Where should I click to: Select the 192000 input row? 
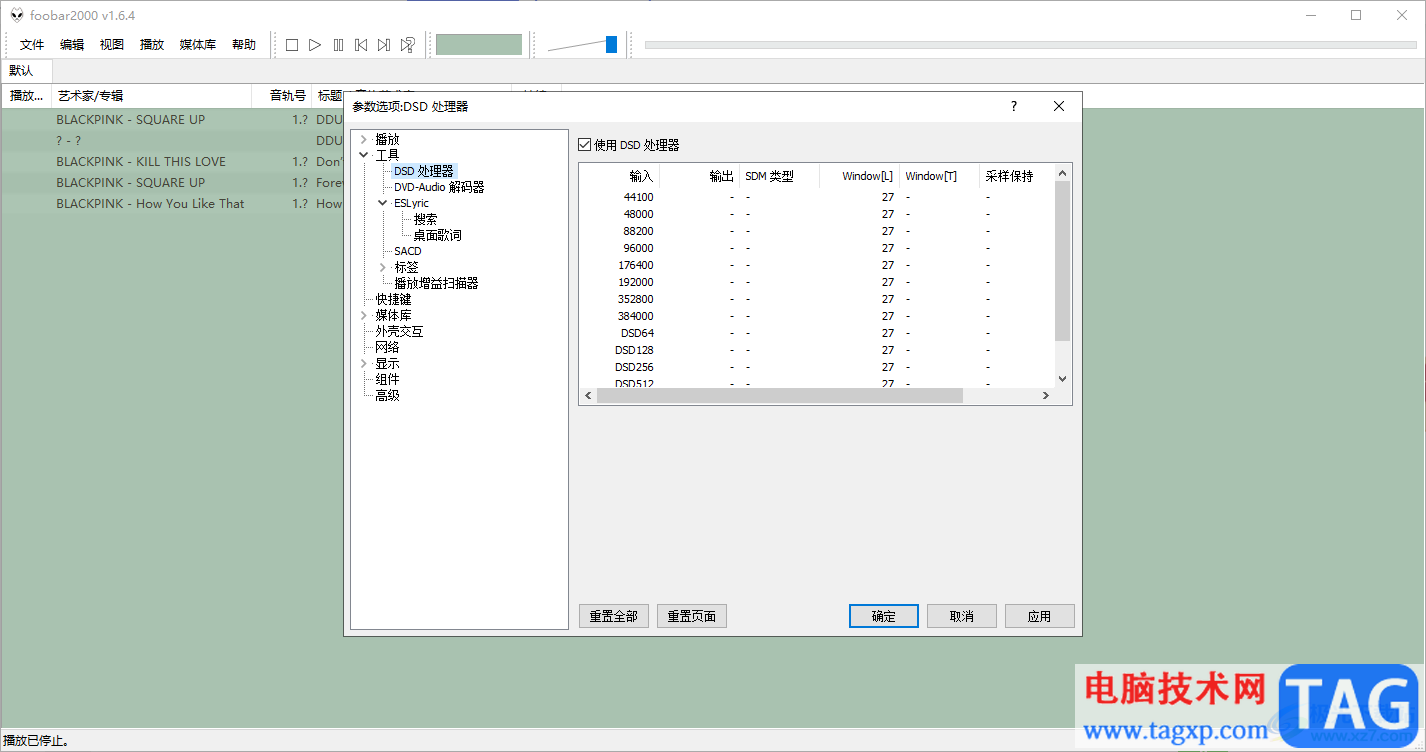click(817, 282)
